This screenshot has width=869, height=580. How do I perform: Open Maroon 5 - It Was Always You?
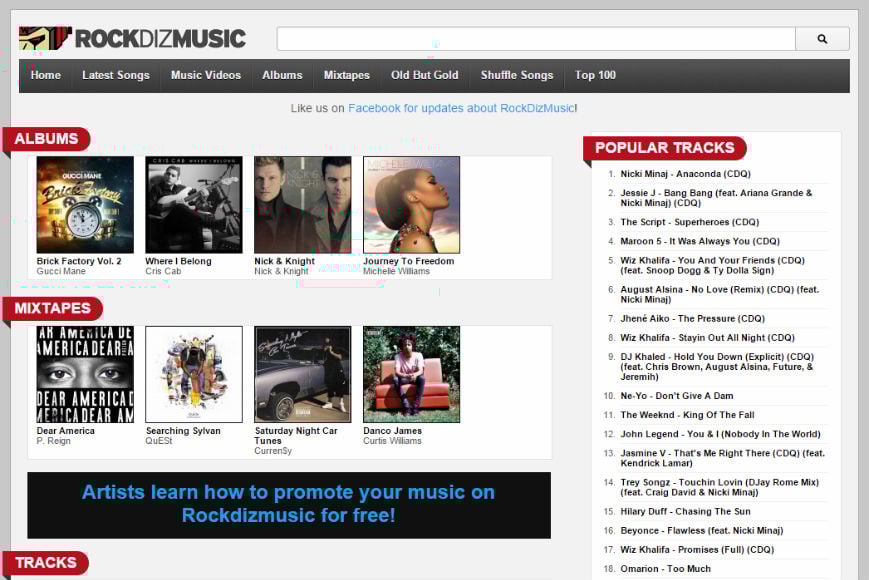pos(700,241)
